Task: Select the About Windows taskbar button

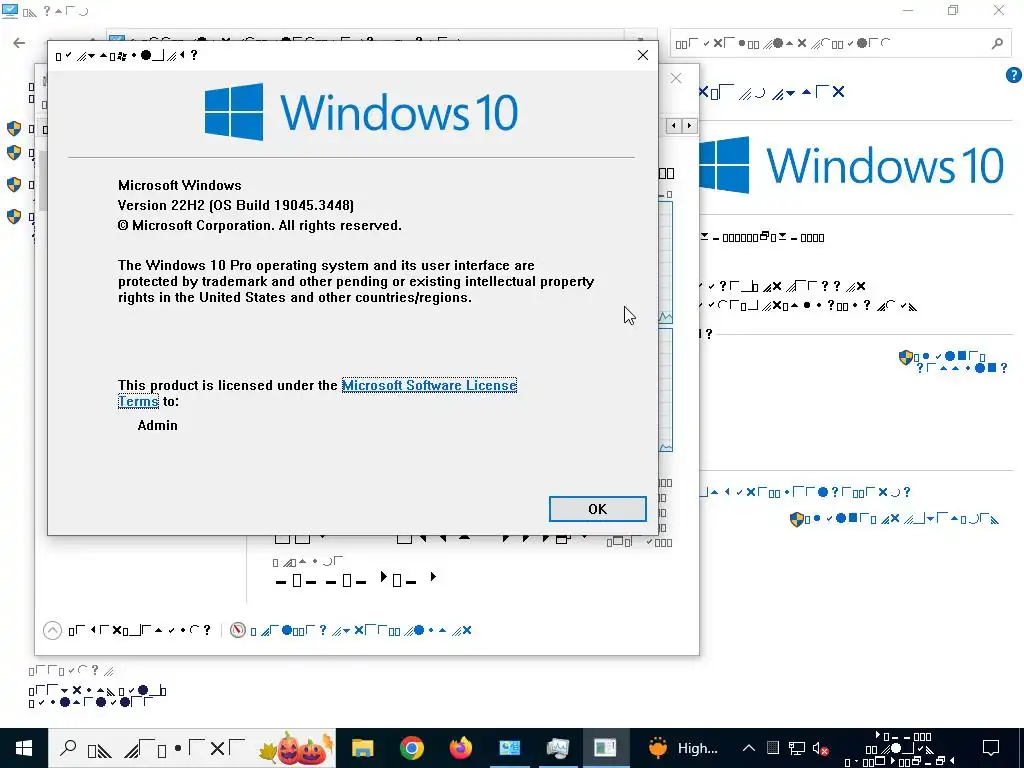Action: pos(606,748)
